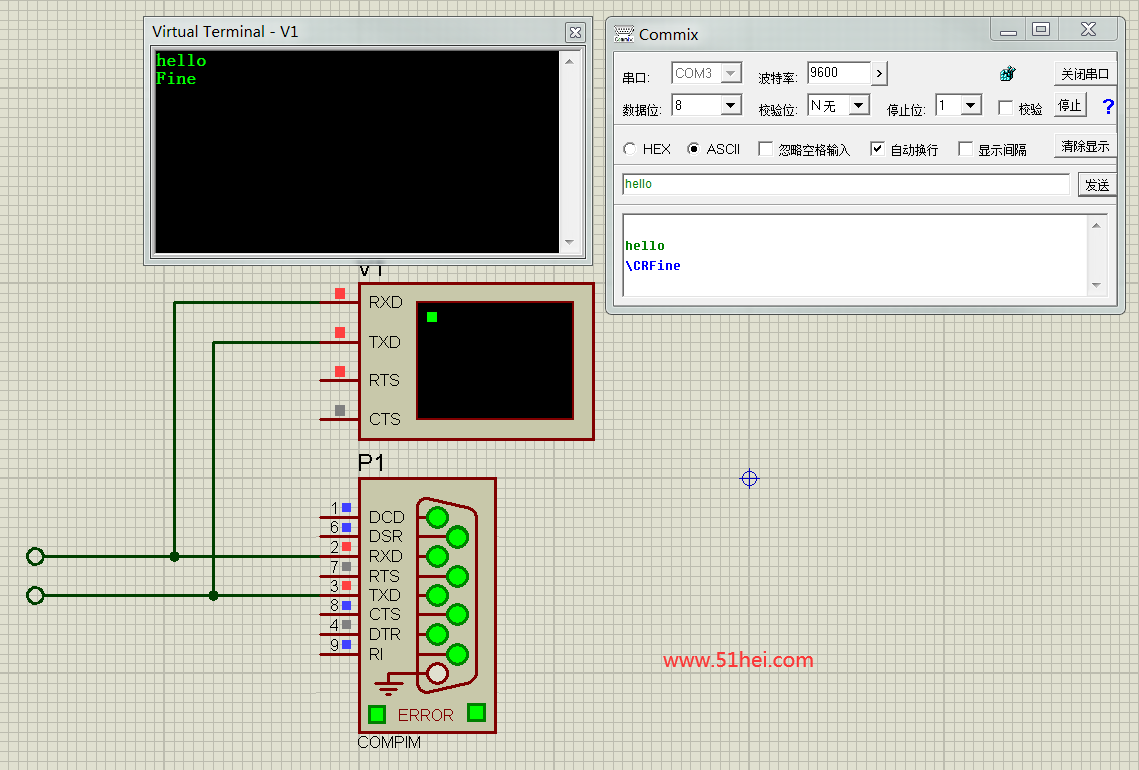1139x770 pixels.
Task: Toggle the 自动换行 checkbox
Action: [x=877, y=149]
